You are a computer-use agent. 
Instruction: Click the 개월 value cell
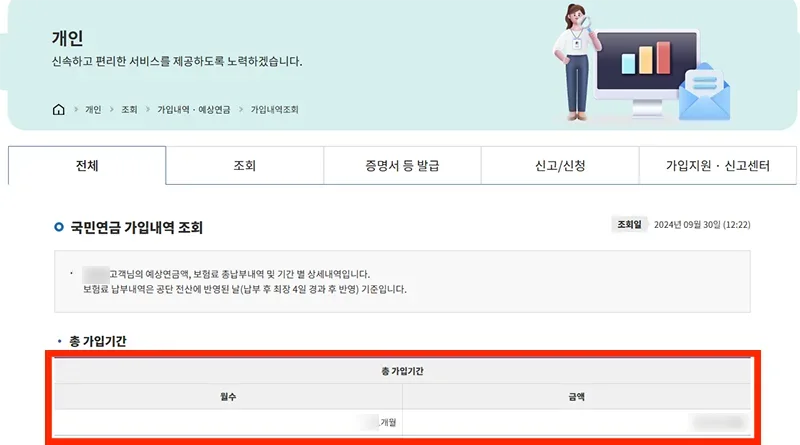(x=228, y=422)
